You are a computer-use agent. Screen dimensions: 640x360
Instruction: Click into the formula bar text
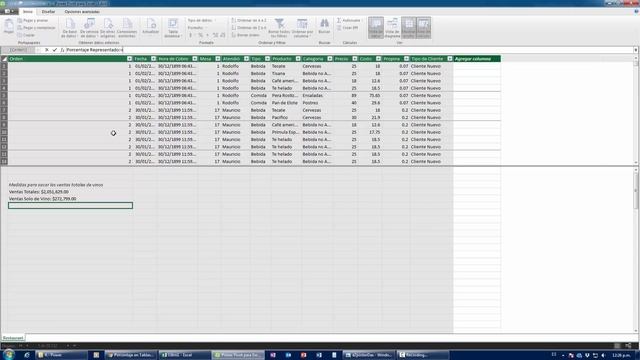tap(94, 50)
